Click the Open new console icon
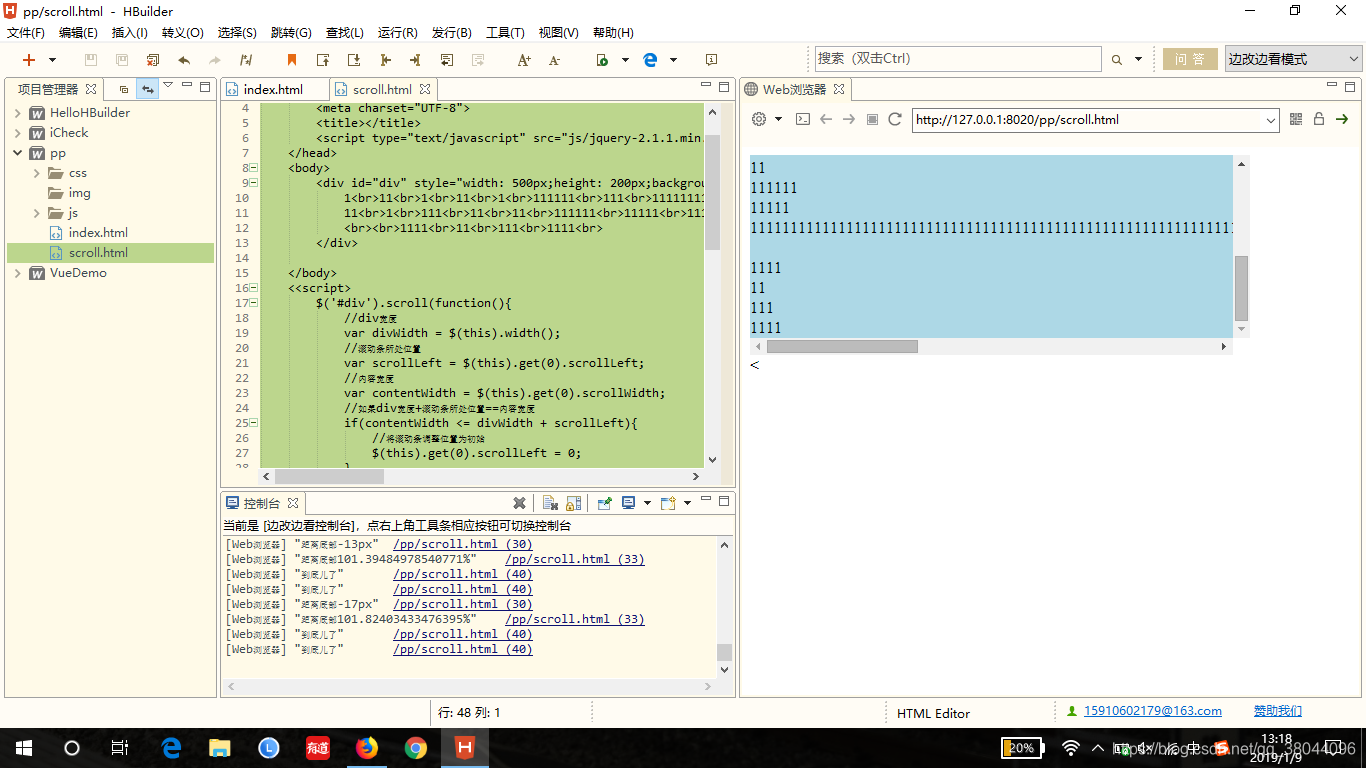This screenshot has height=768, width=1366. coord(668,503)
